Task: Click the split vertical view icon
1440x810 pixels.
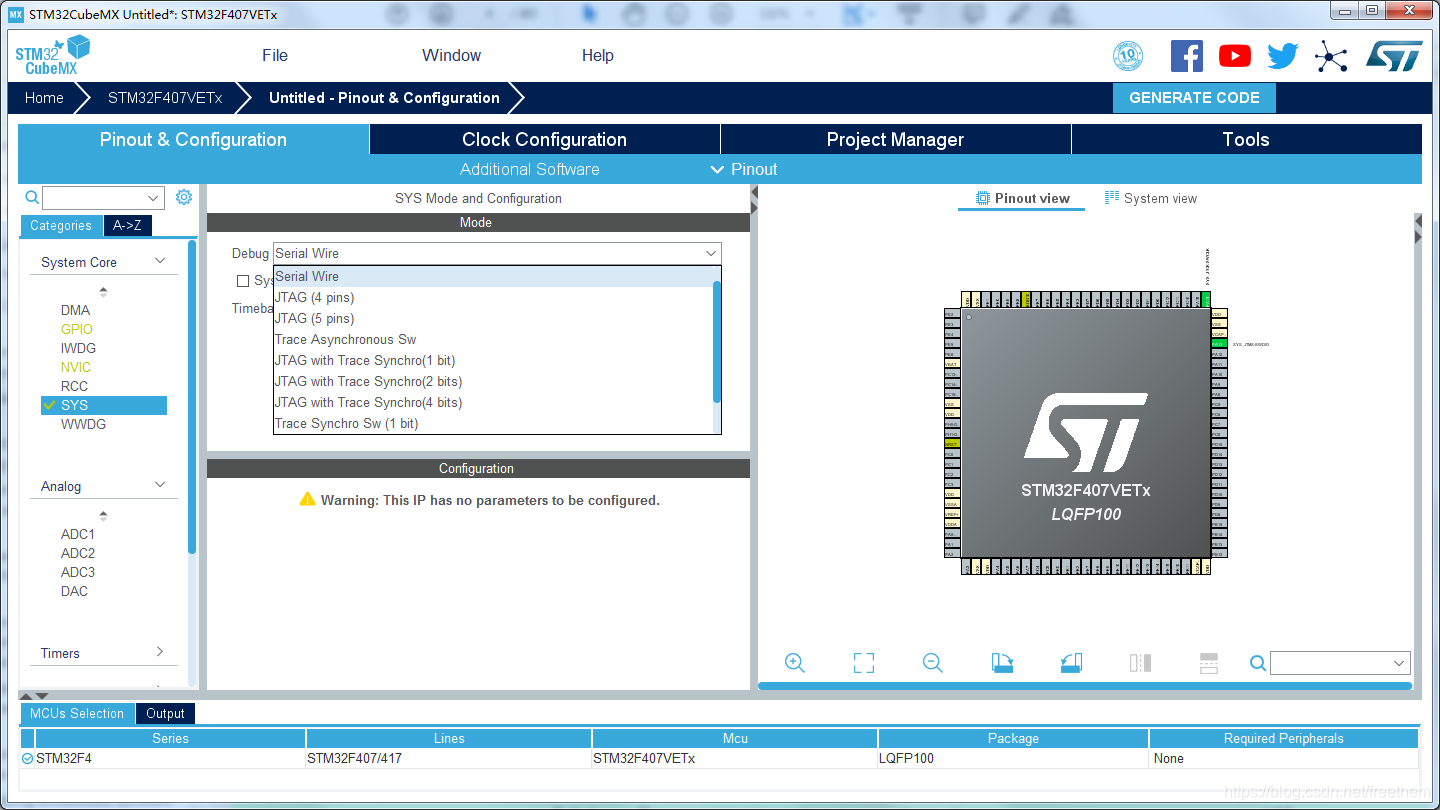Action: [x=1140, y=662]
